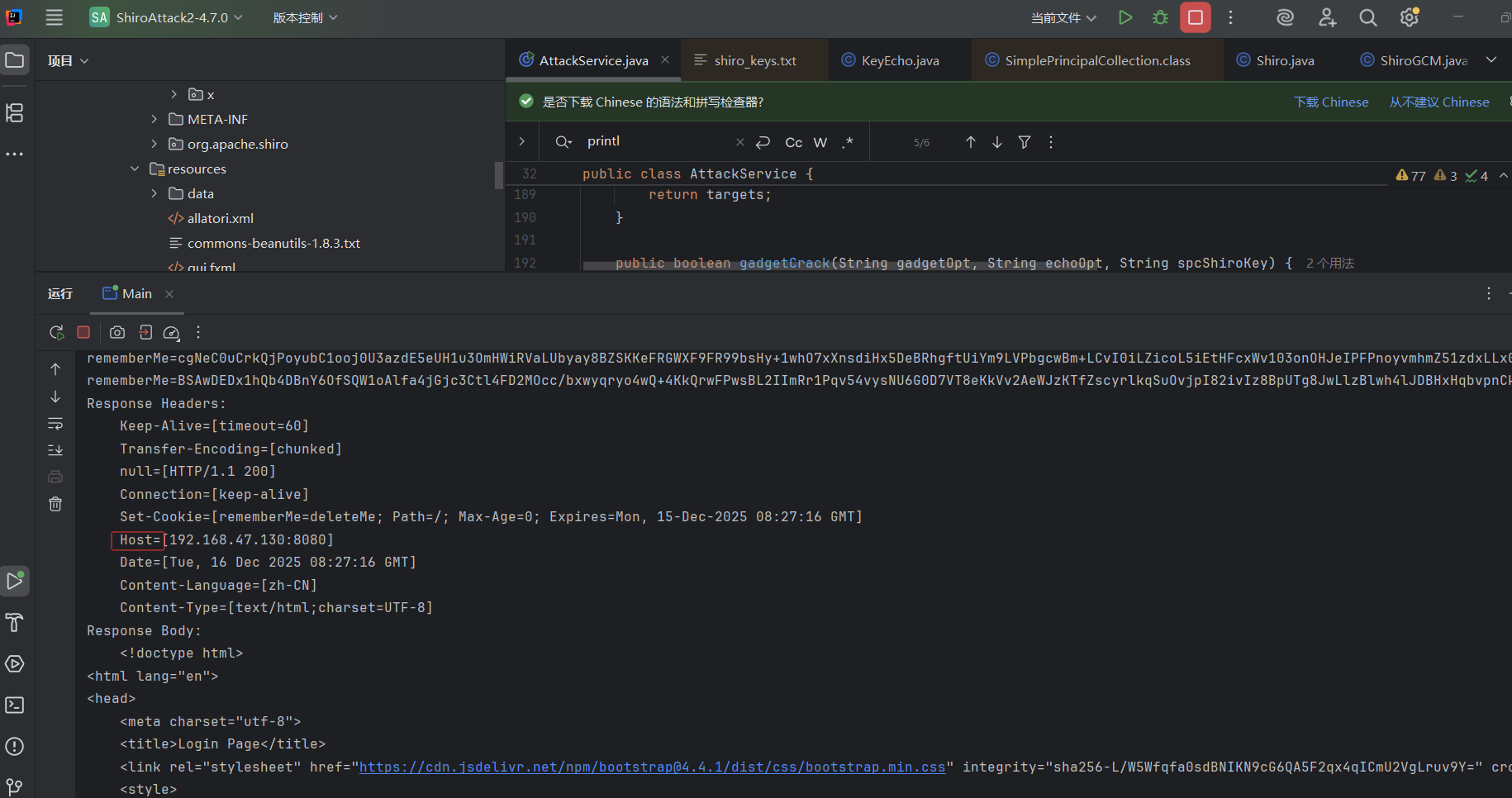Click the Debug bug icon in toolbar
The width and height of the screenshot is (1512, 798).
[x=1160, y=17]
